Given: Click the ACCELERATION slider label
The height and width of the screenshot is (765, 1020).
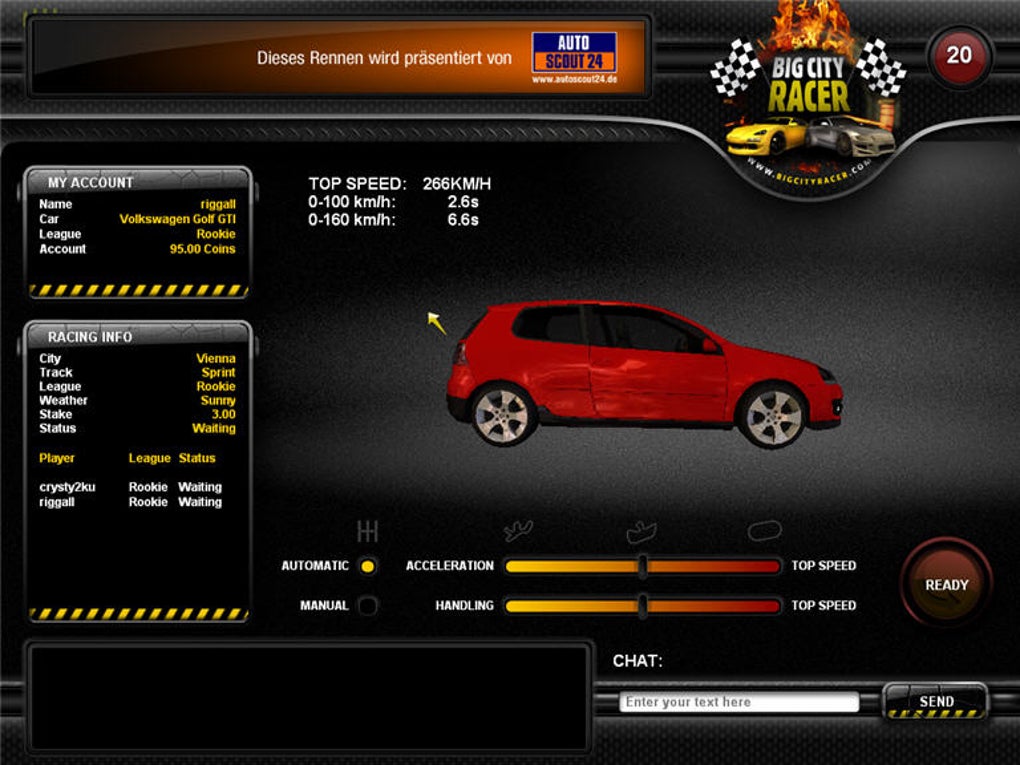Looking at the screenshot, I should pos(450,566).
